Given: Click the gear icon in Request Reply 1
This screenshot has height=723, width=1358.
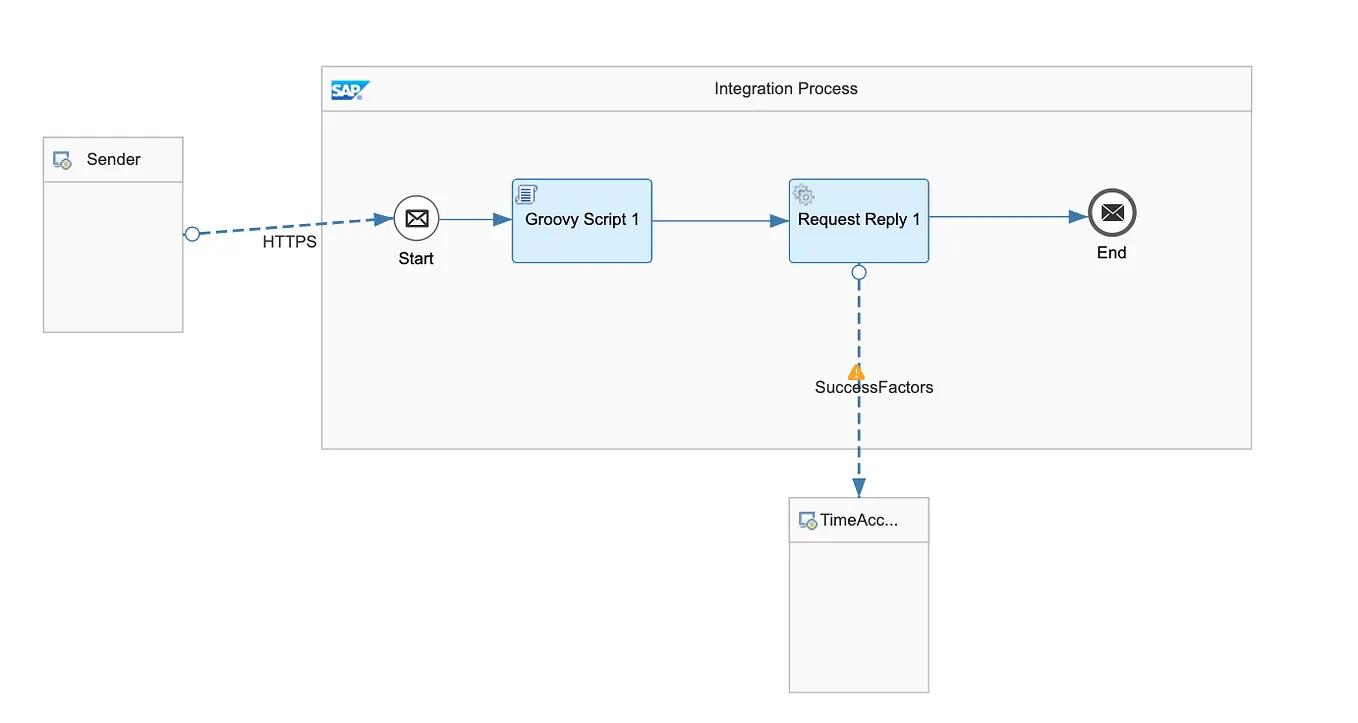Looking at the screenshot, I should coord(803,194).
